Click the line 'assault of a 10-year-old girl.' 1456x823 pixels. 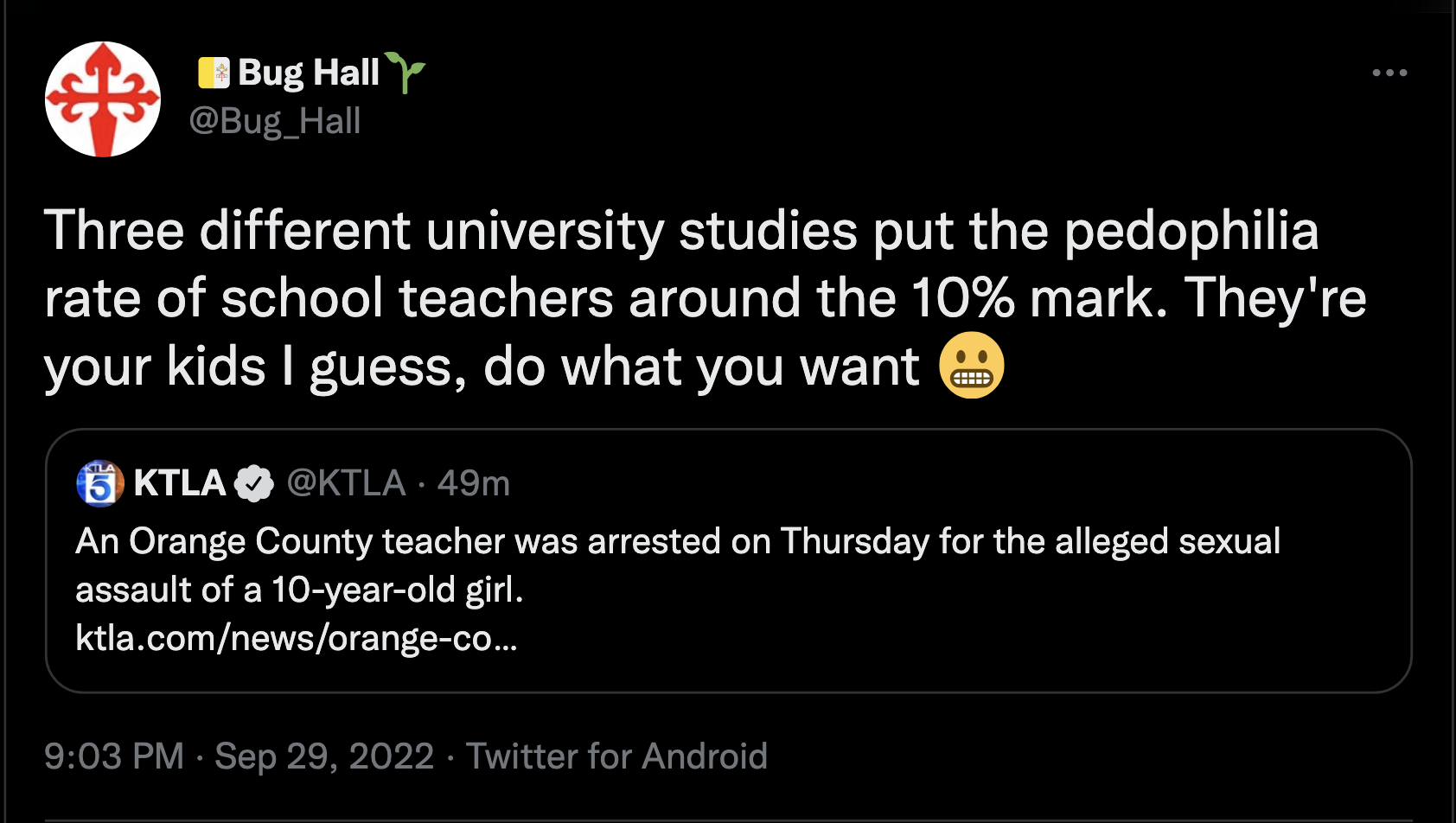(299, 590)
